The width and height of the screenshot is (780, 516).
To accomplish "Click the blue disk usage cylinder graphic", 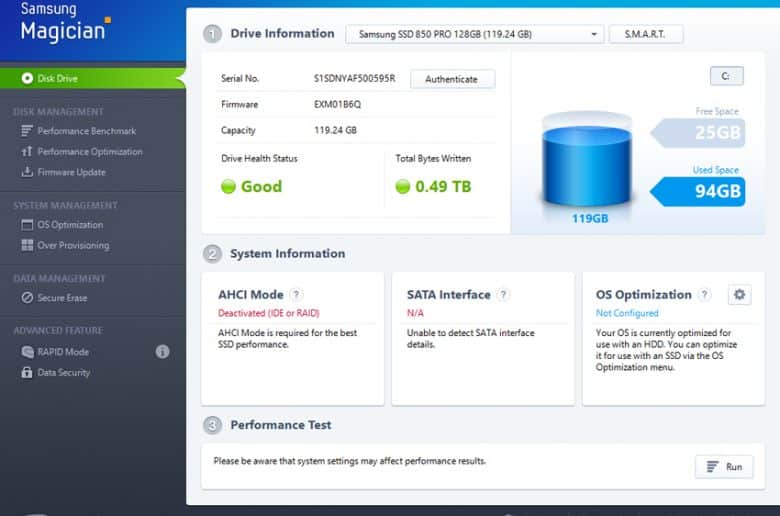I will coord(587,160).
